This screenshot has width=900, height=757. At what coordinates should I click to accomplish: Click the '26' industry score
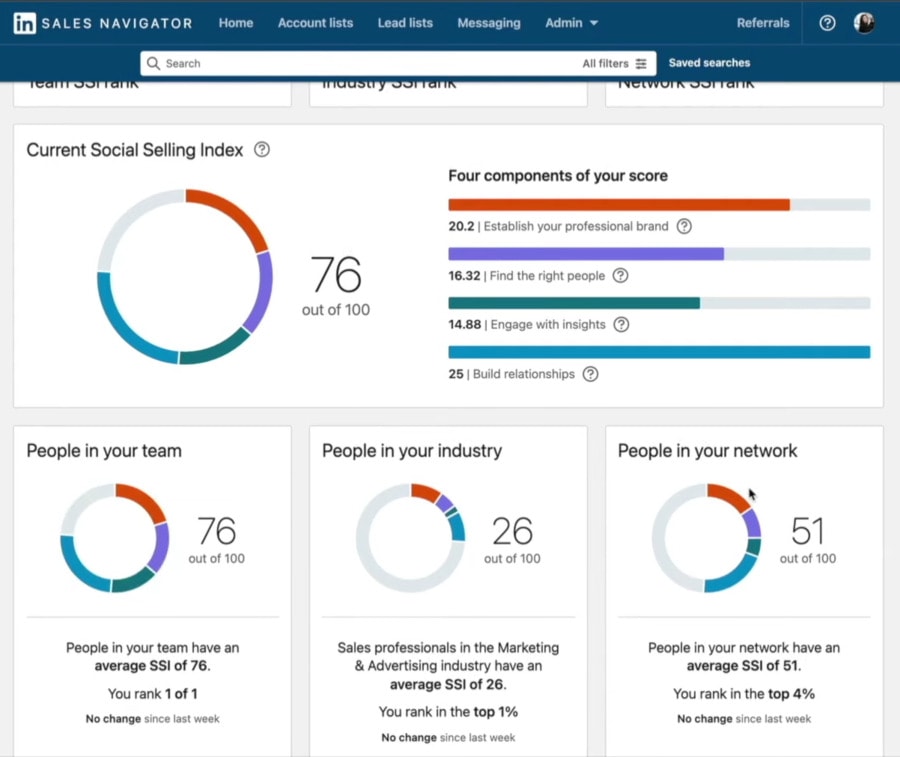pyautogui.click(x=512, y=531)
